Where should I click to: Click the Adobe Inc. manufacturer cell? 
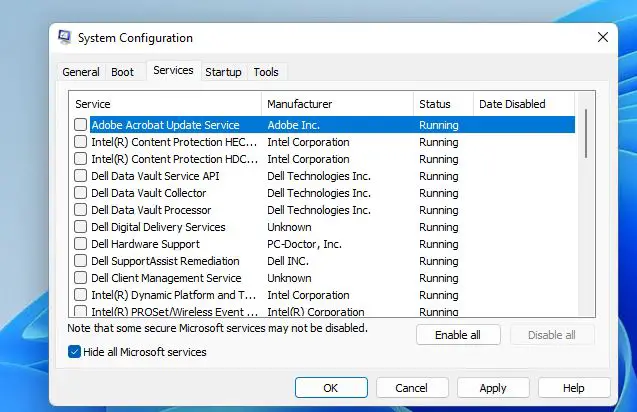click(x=293, y=125)
